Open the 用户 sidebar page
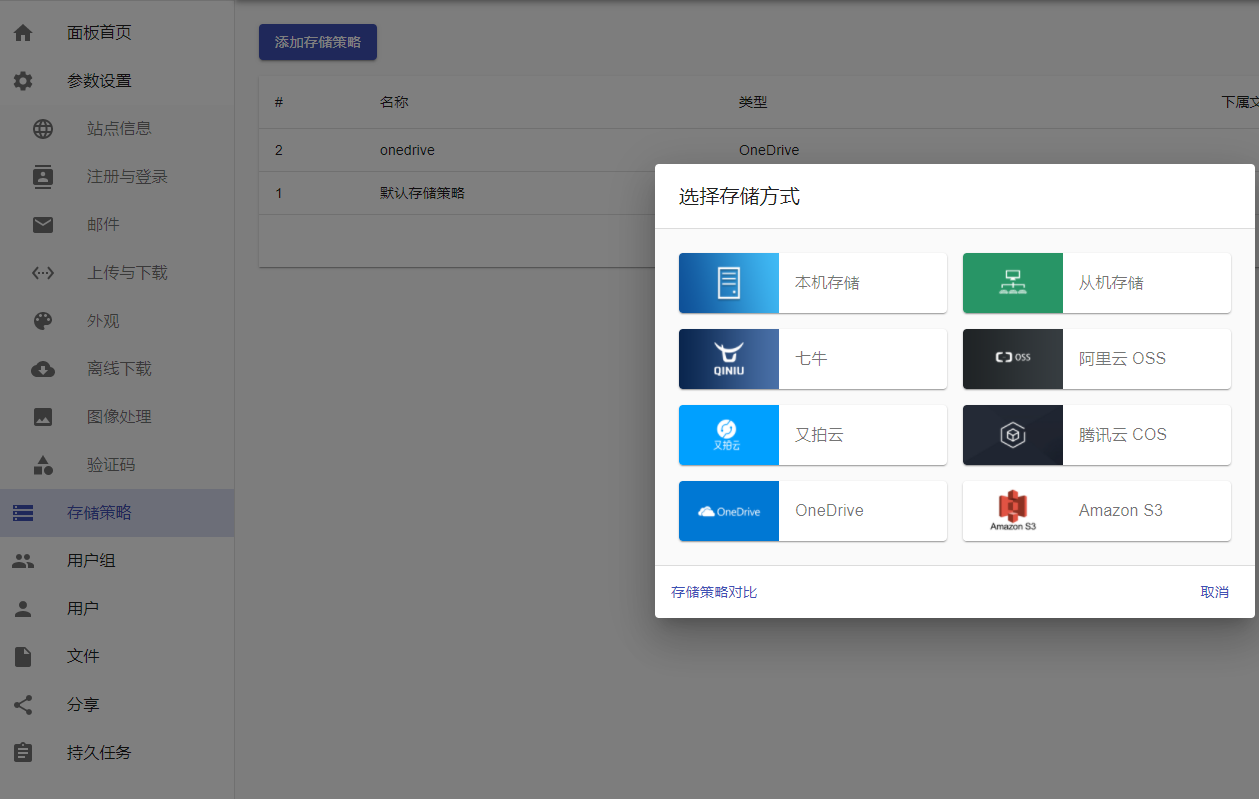The width and height of the screenshot is (1259, 799). [x=117, y=609]
